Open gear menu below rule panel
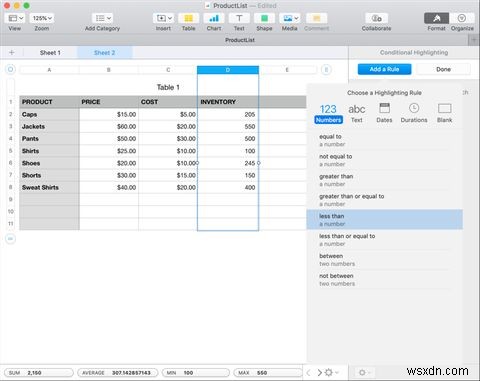 coord(364,372)
